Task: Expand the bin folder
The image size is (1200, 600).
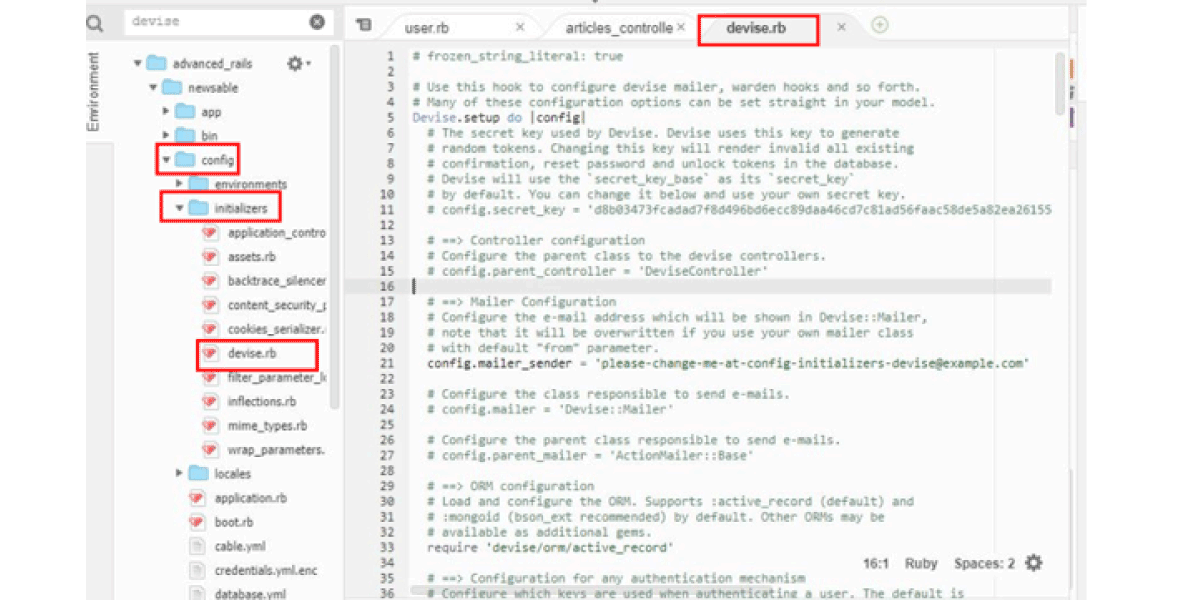Action: tap(166, 136)
